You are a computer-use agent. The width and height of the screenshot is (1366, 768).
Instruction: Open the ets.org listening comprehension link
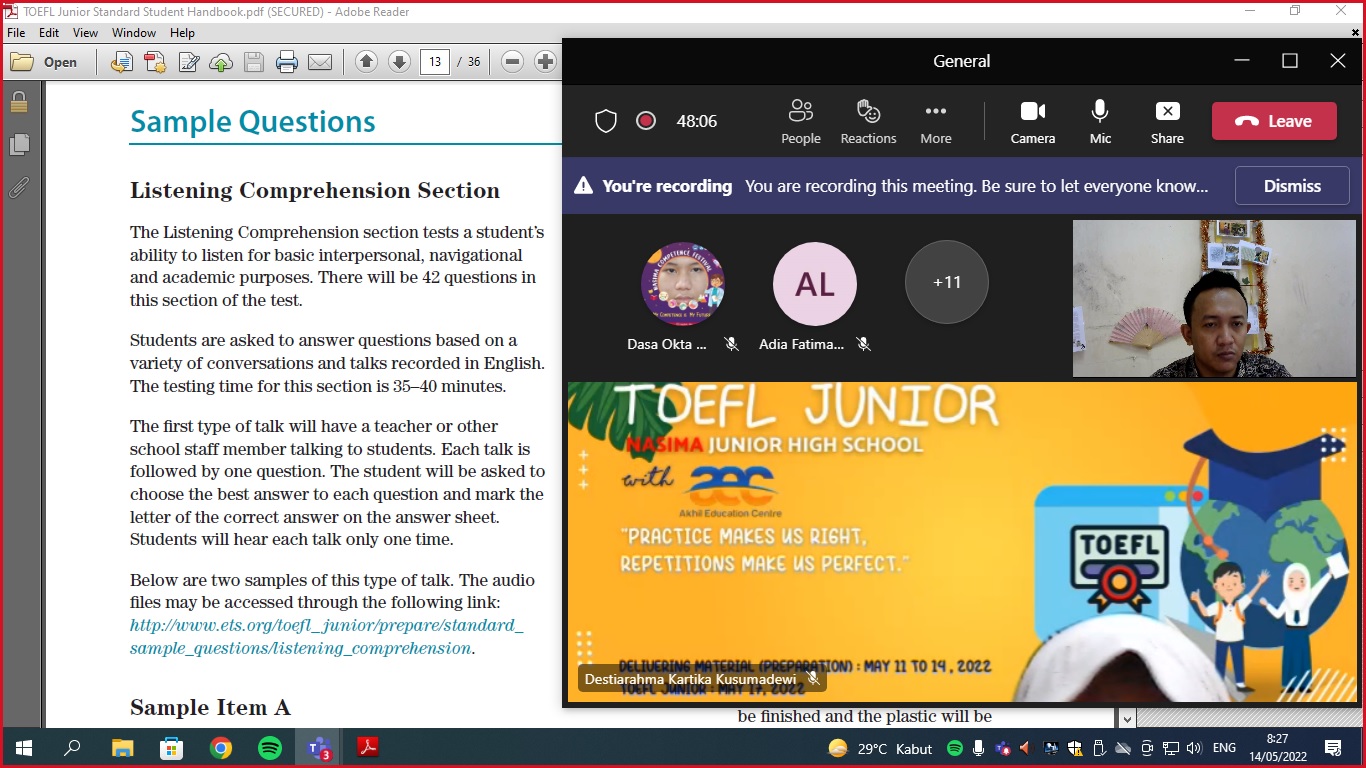point(326,626)
